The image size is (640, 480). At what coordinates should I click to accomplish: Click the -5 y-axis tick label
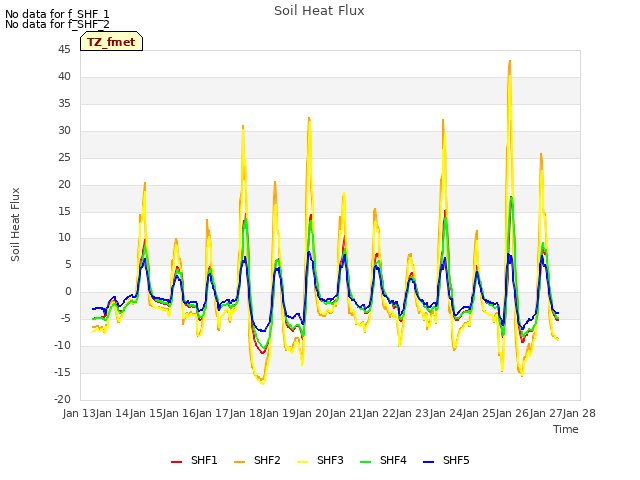pos(64,319)
